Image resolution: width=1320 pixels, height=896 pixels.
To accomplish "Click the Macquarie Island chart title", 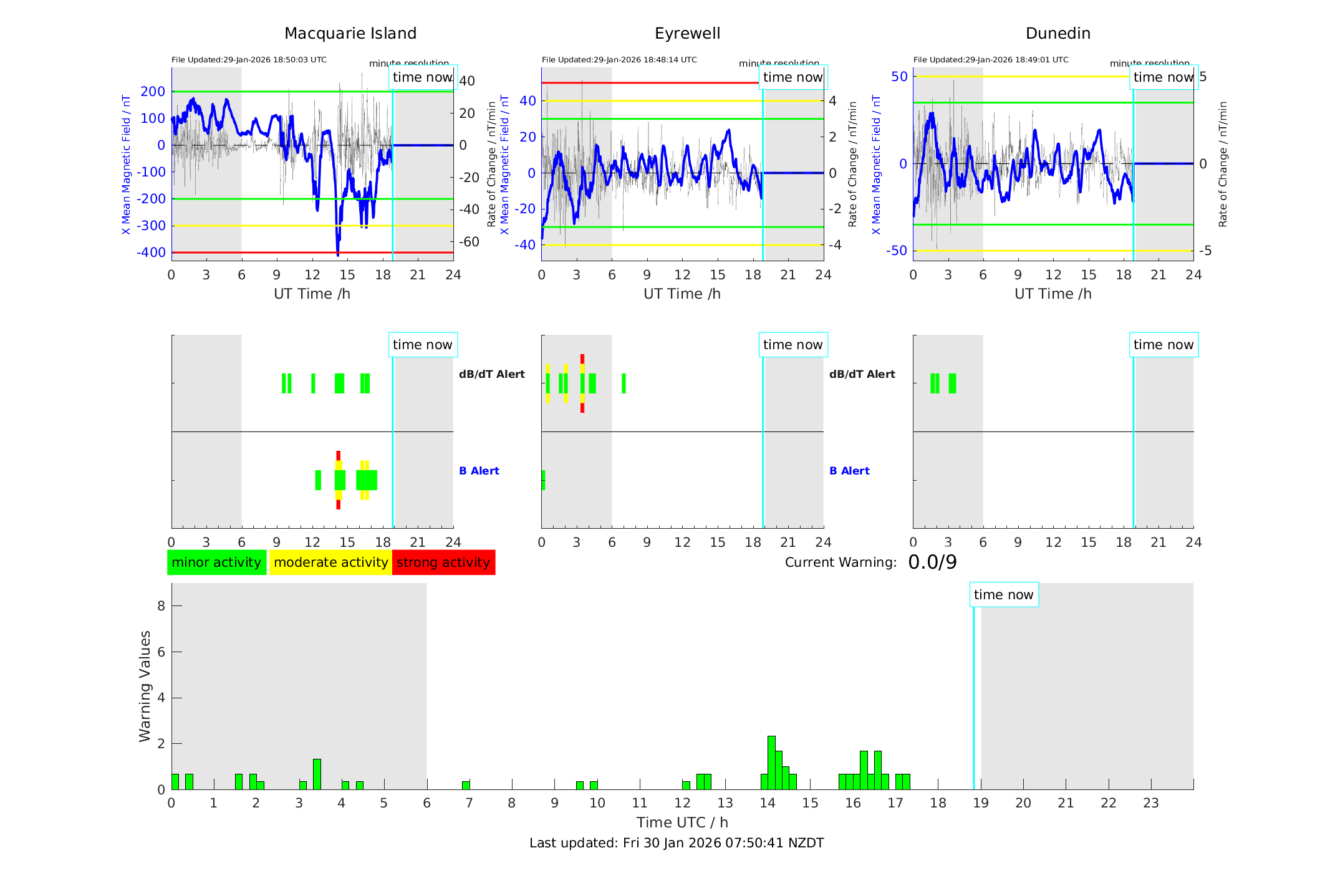I will click(x=350, y=34).
